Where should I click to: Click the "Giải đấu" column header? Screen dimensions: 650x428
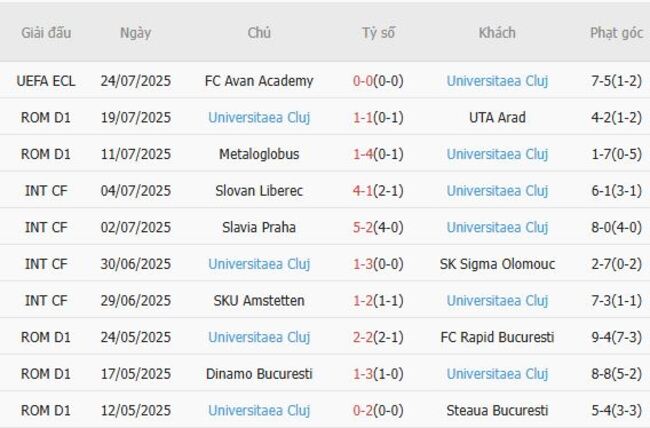click(46, 32)
